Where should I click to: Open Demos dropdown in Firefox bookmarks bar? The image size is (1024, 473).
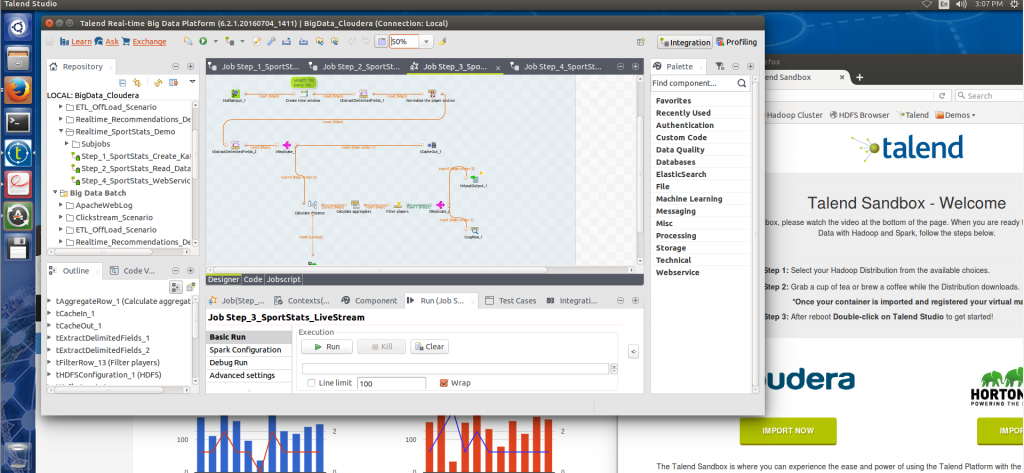(955, 115)
